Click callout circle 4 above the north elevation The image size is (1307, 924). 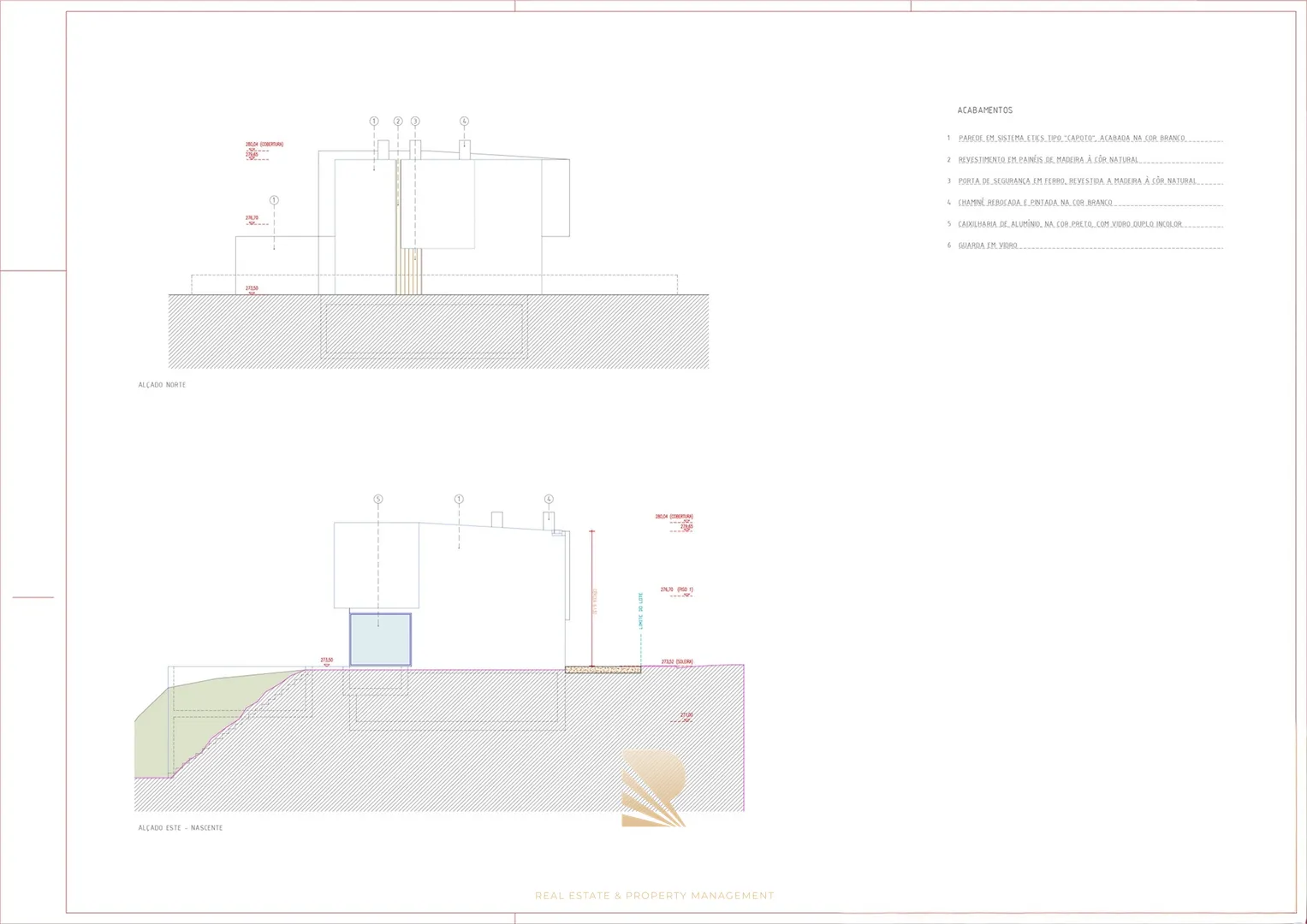[465, 121]
